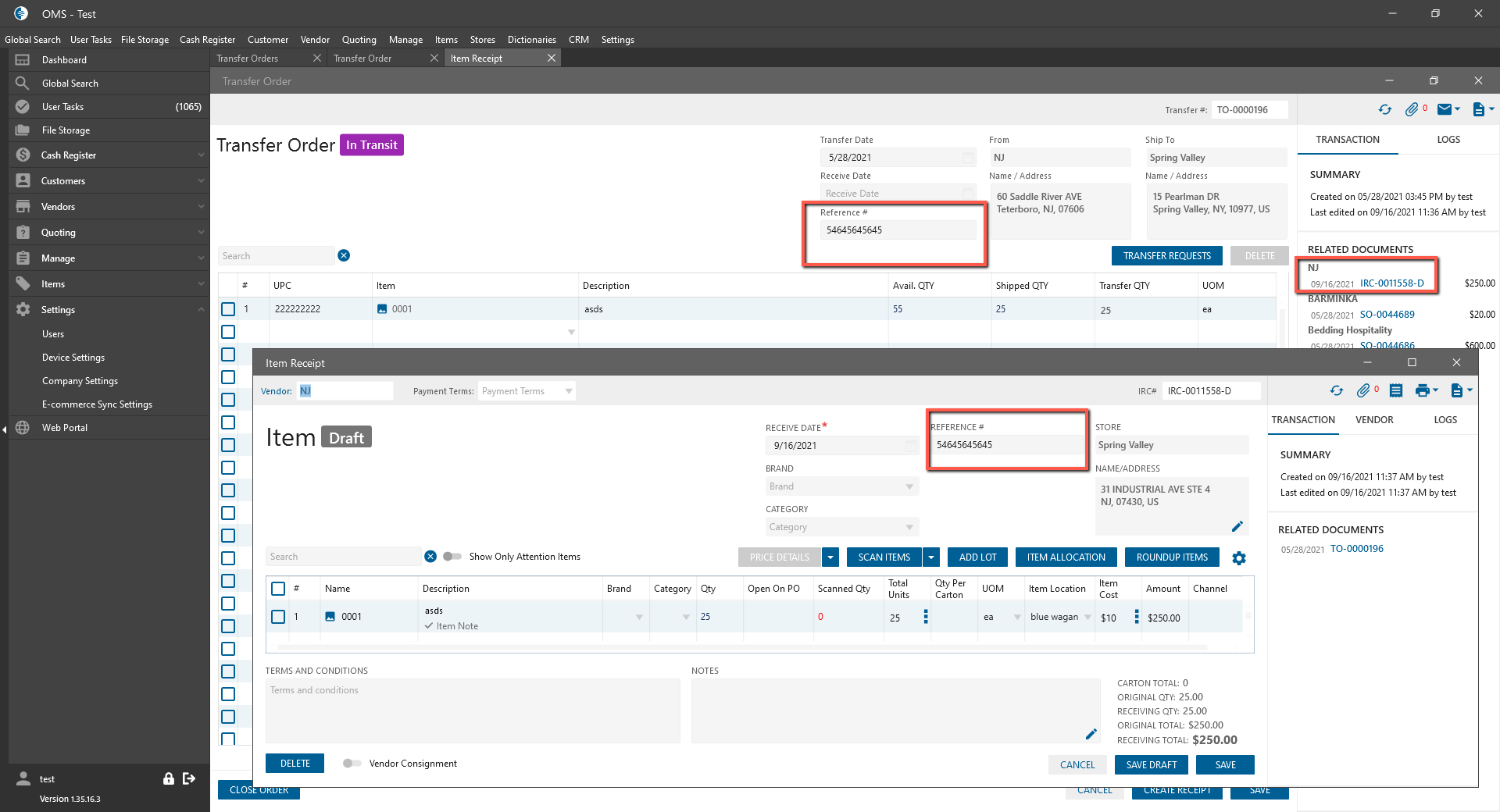
Task: Toggle the Vendor Consignment switch
Action: click(352, 764)
